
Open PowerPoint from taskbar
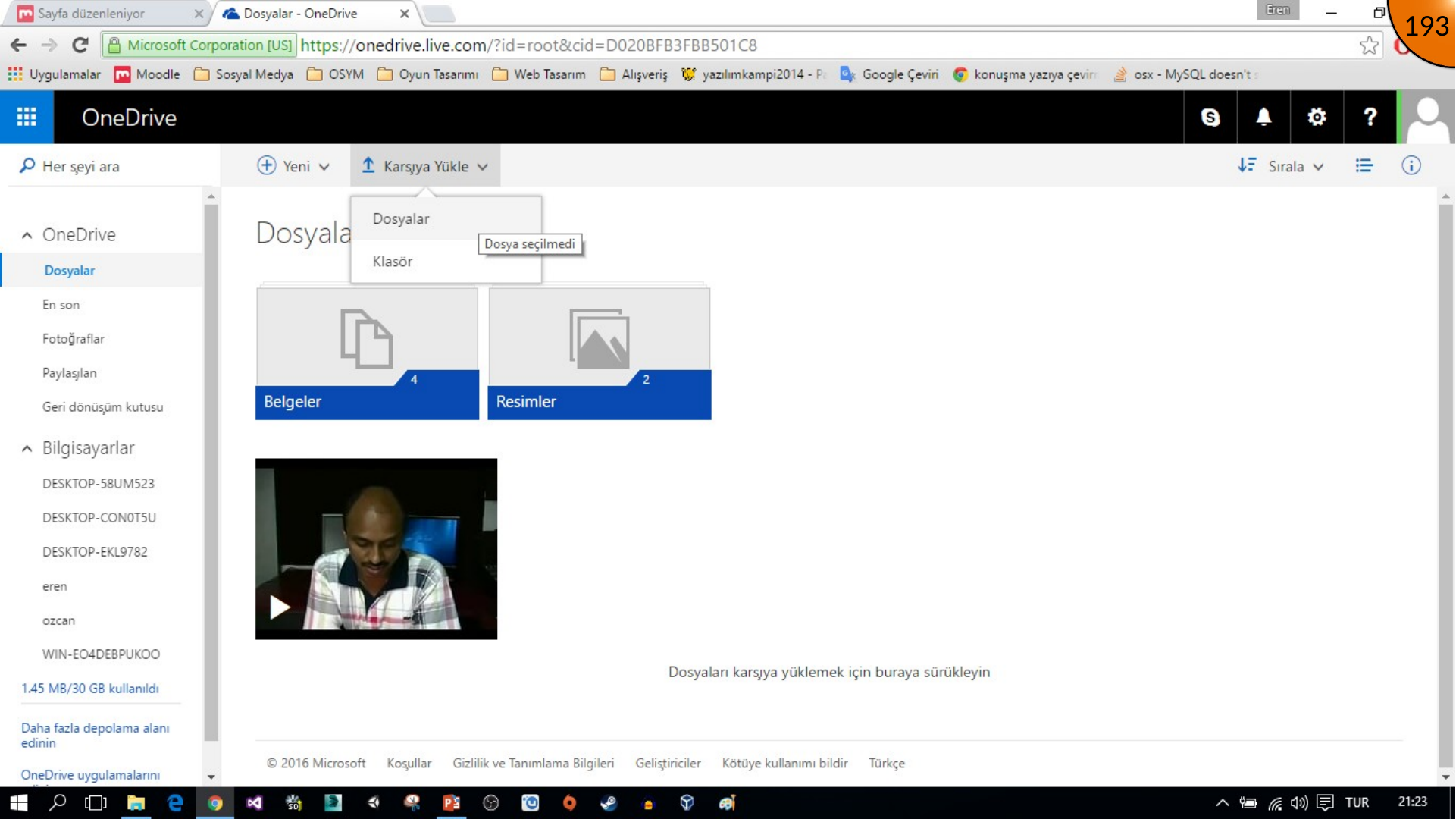click(451, 802)
